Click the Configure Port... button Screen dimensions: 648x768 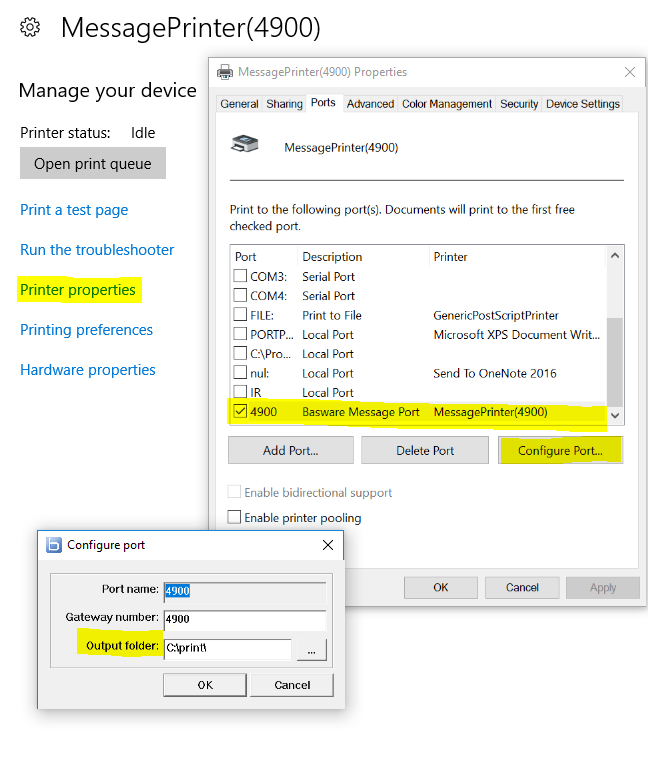tap(560, 451)
